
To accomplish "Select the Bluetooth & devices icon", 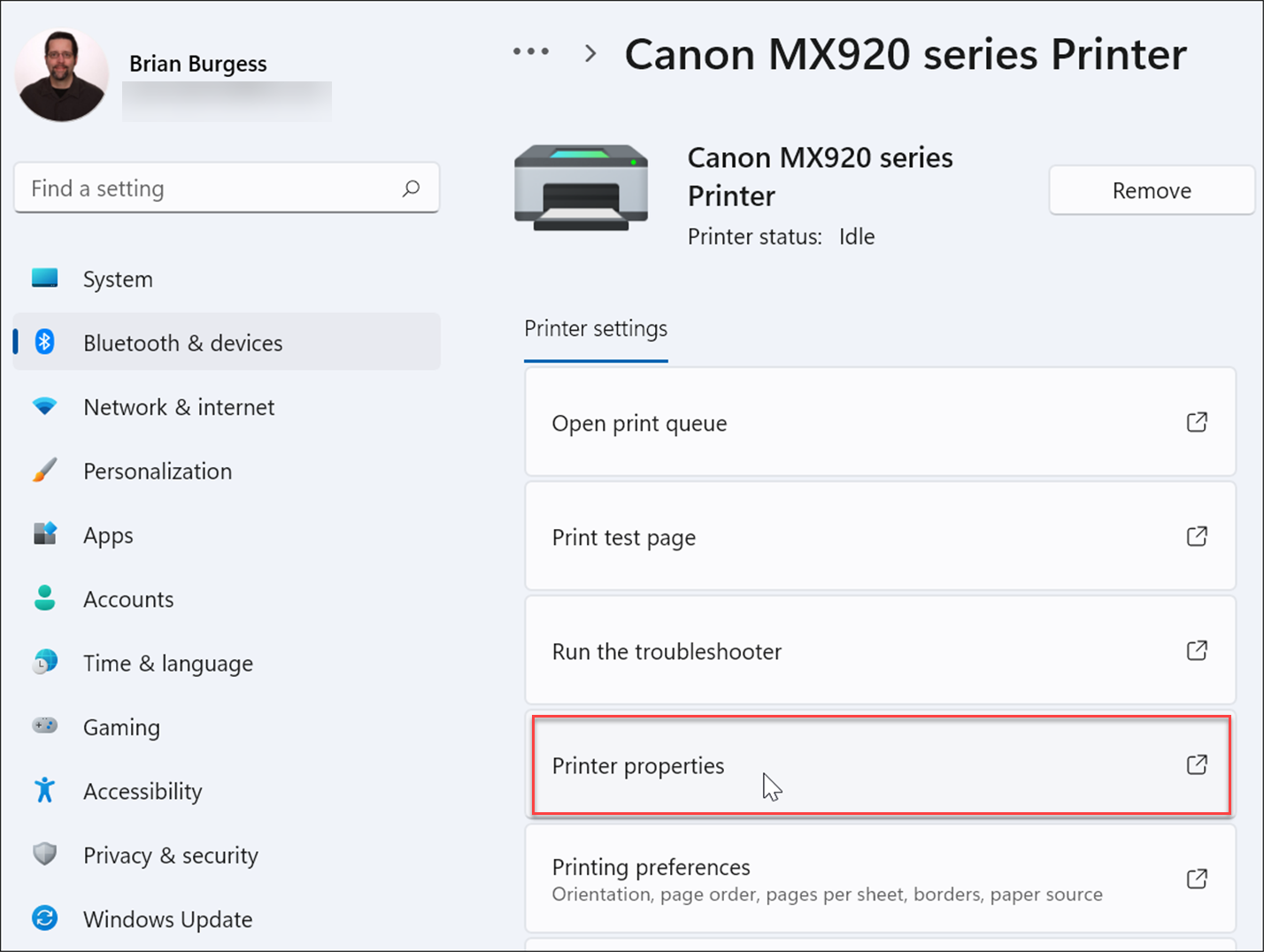I will pos(44,342).
